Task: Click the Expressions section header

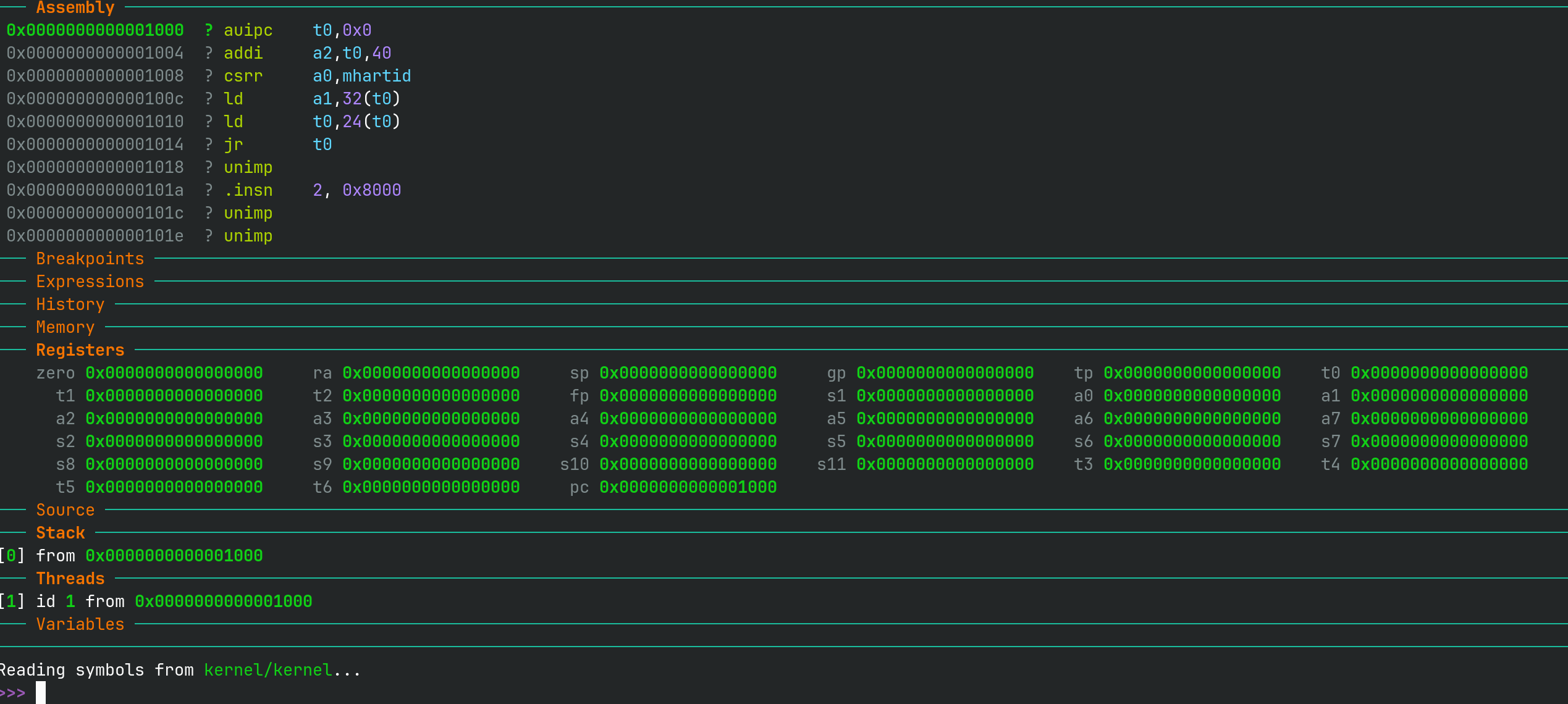Action: [x=90, y=282]
